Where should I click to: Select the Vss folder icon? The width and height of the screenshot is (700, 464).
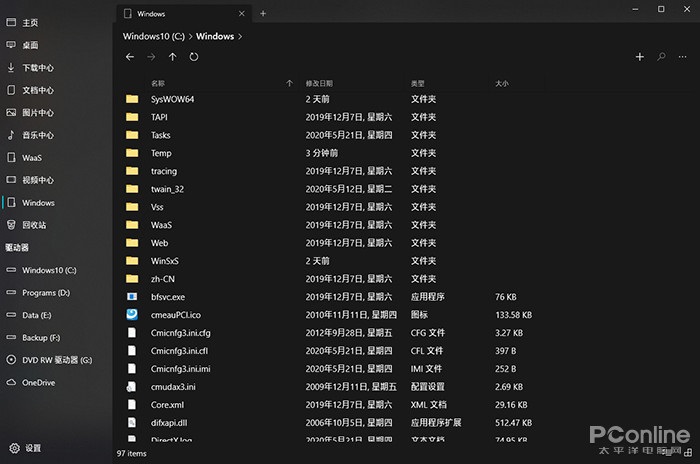click(132, 207)
